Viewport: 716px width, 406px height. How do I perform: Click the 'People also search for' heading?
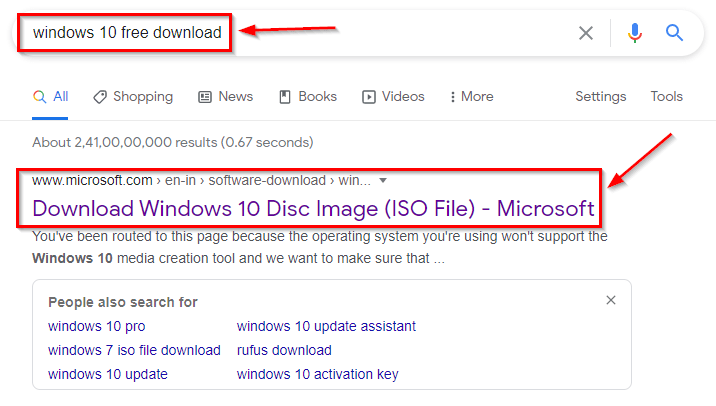pyautogui.click(x=123, y=302)
